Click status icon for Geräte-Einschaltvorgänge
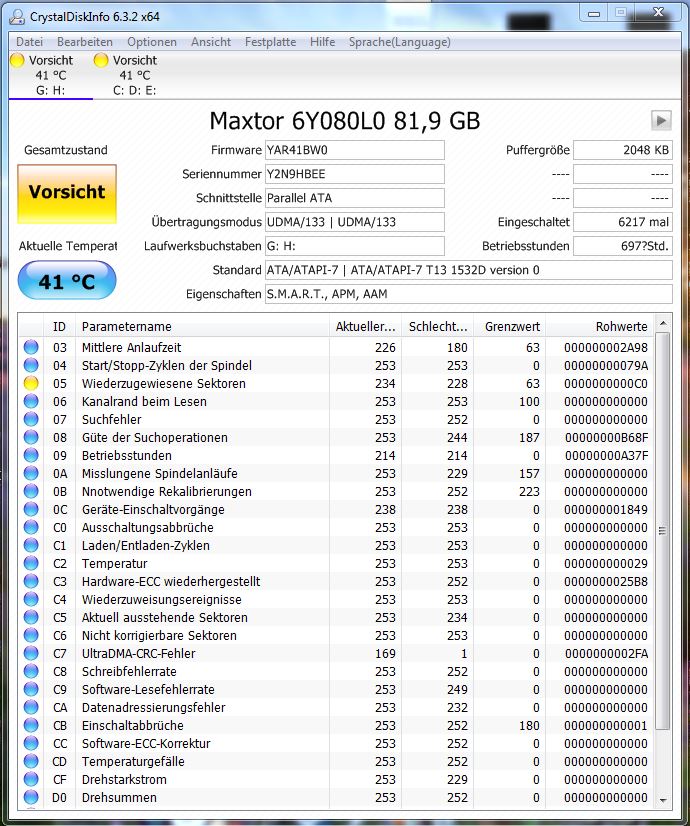 coord(32,509)
